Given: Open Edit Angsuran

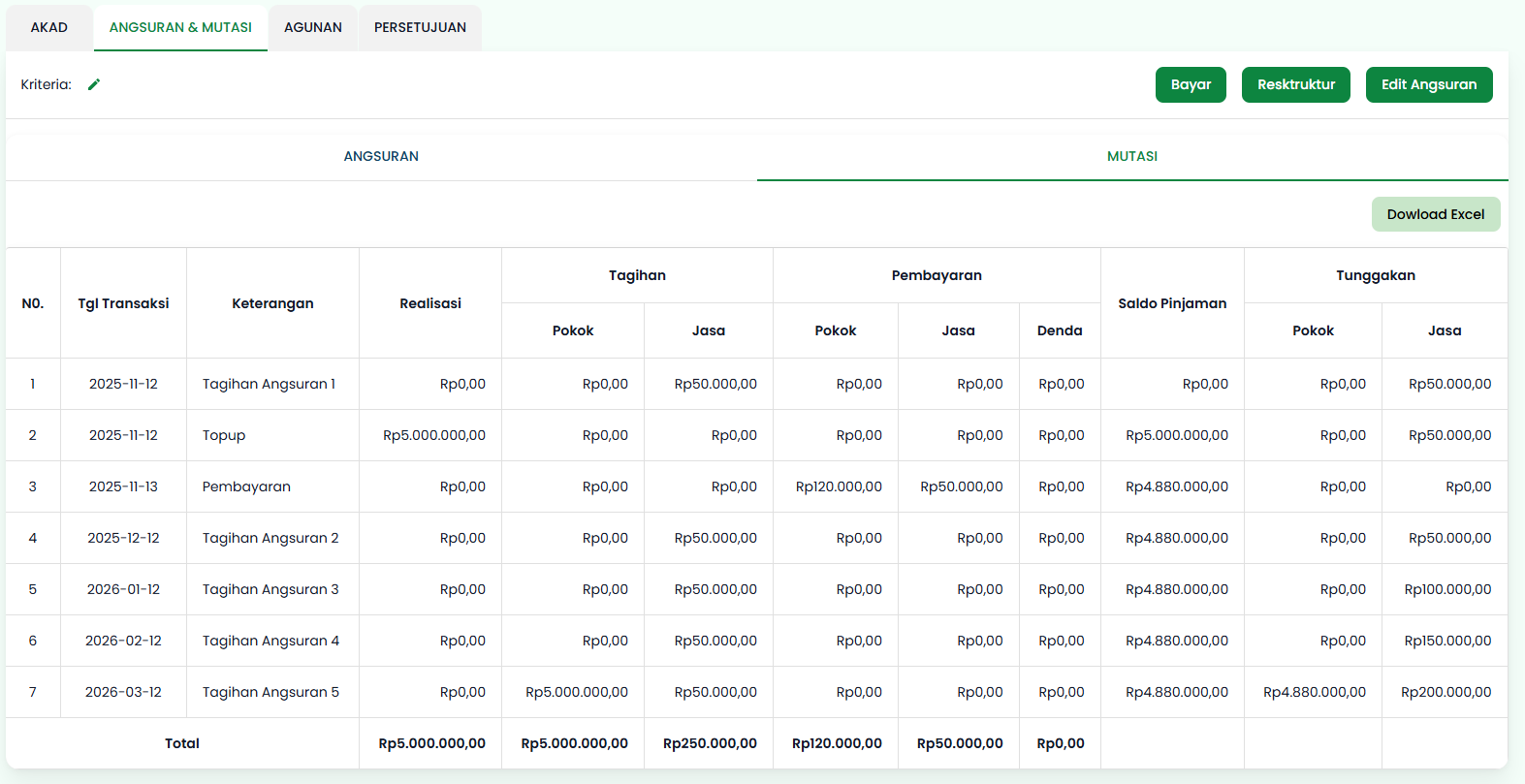Looking at the screenshot, I should tap(1428, 84).
